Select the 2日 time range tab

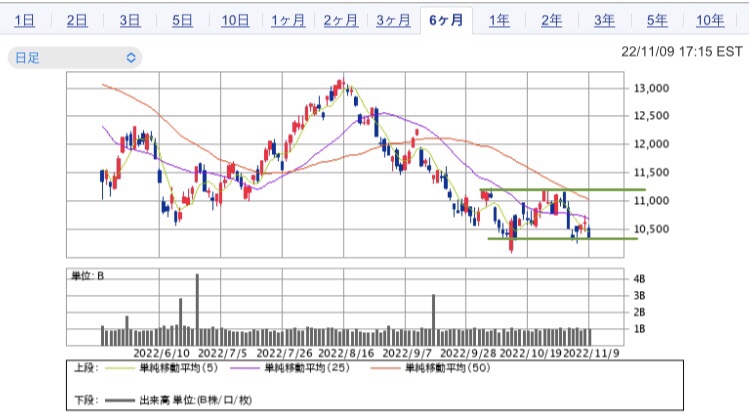coord(77,21)
